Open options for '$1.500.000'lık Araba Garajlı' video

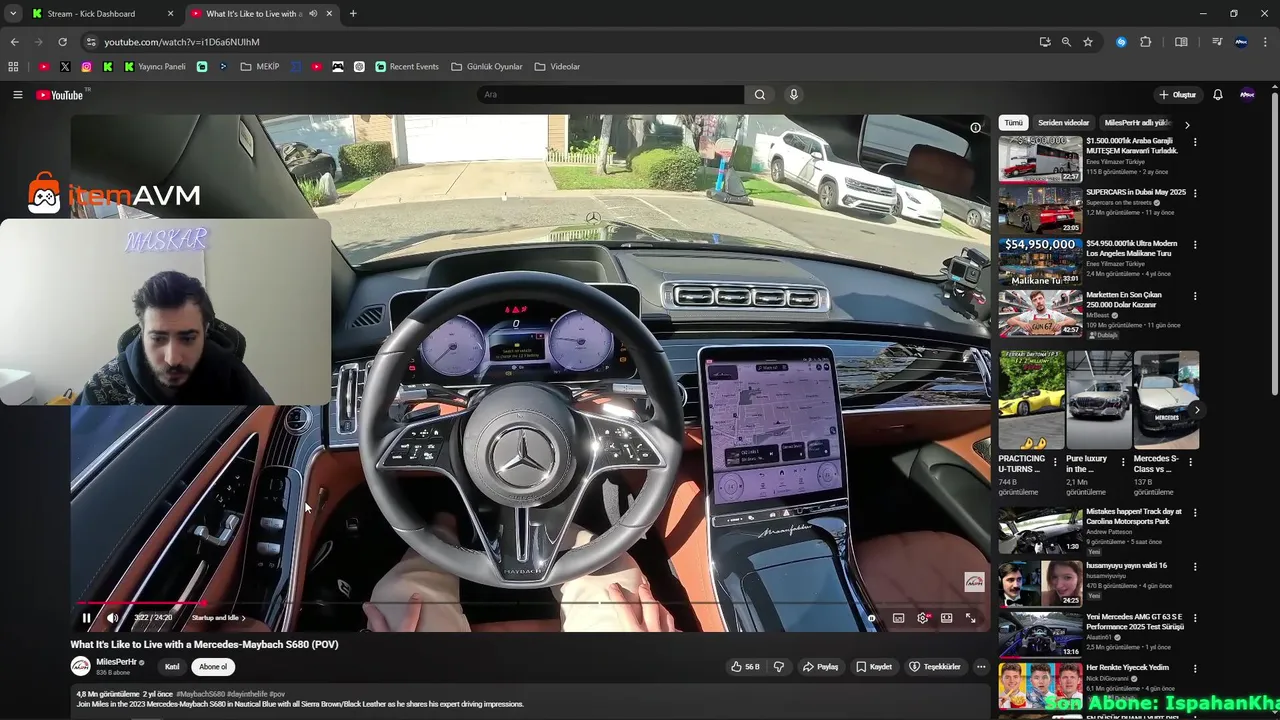click(x=1195, y=142)
